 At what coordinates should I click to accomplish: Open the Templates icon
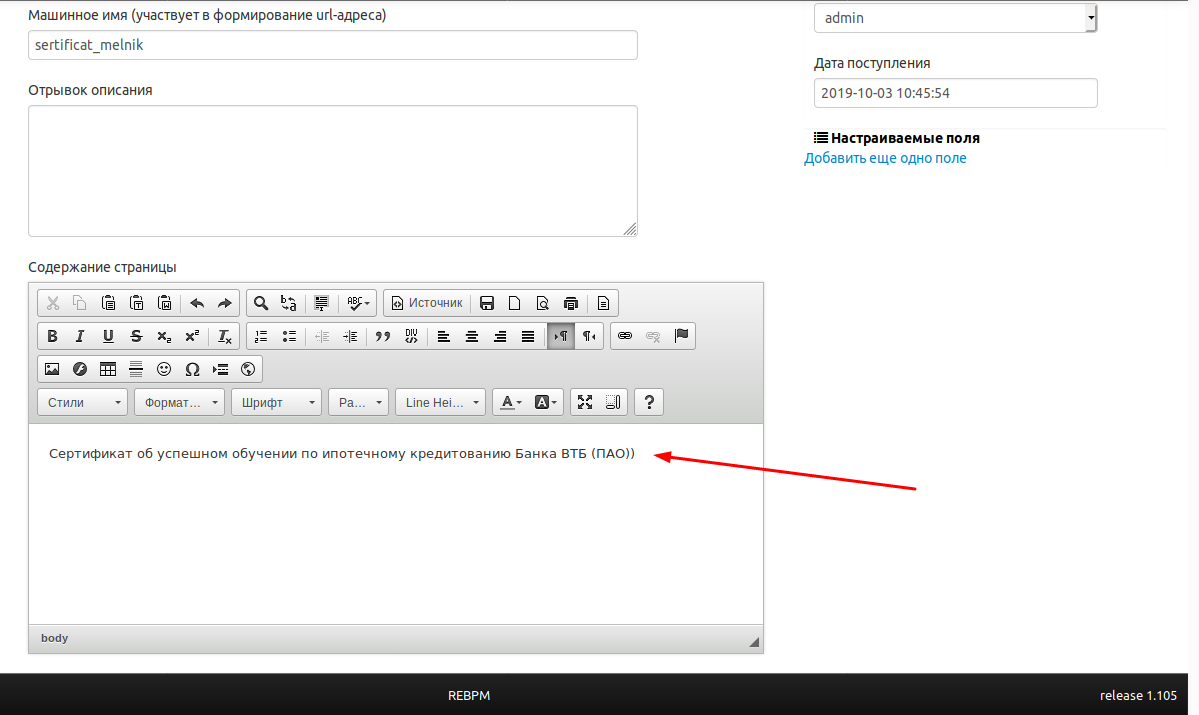coord(603,303)
